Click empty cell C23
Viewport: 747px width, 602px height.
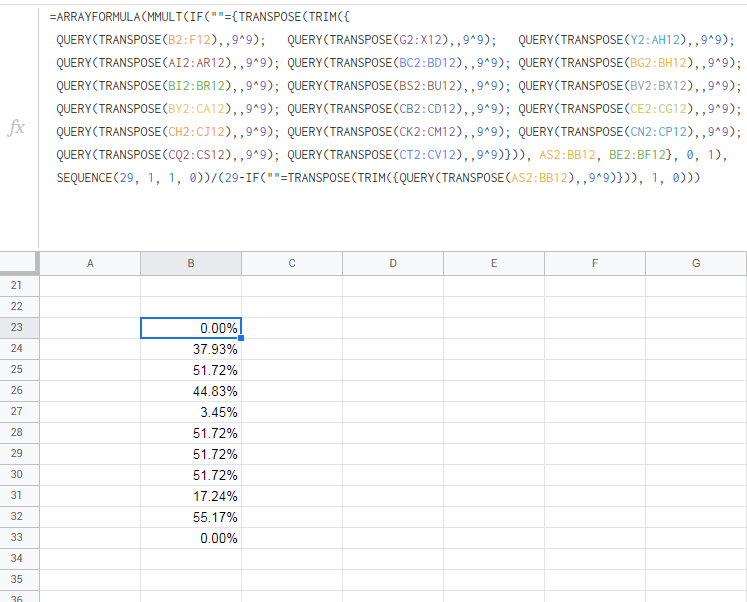click(x=292, y=328)
